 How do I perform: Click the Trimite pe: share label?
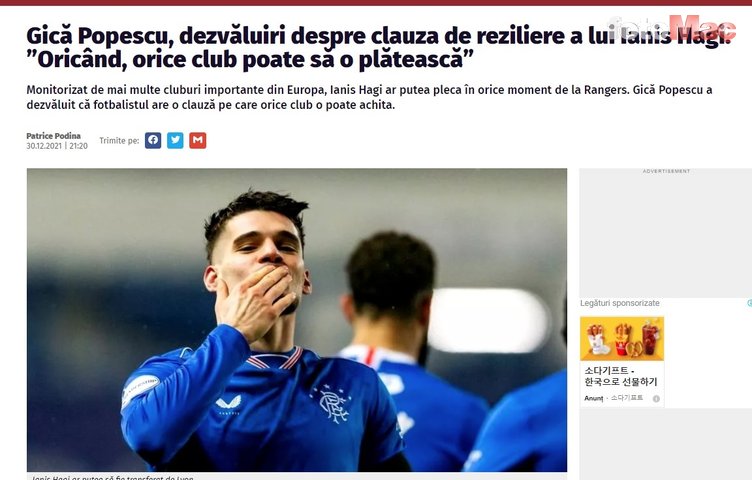pos(119,140)
